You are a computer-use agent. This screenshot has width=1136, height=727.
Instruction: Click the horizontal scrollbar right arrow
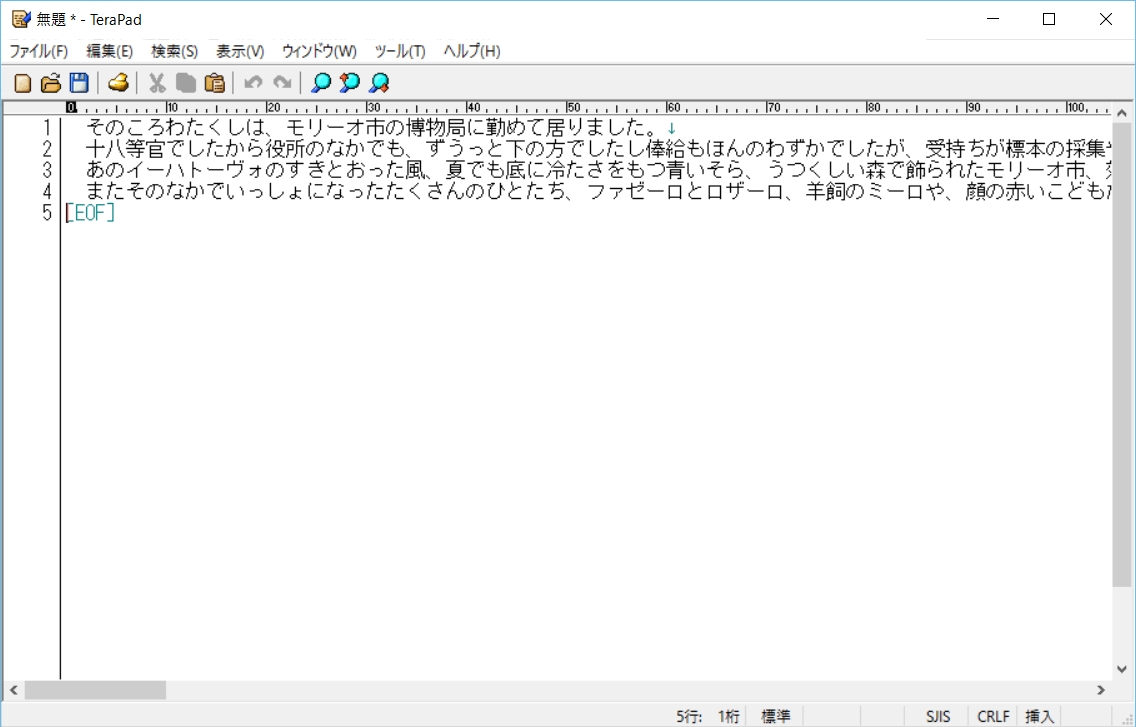(x=1101, y=690)
